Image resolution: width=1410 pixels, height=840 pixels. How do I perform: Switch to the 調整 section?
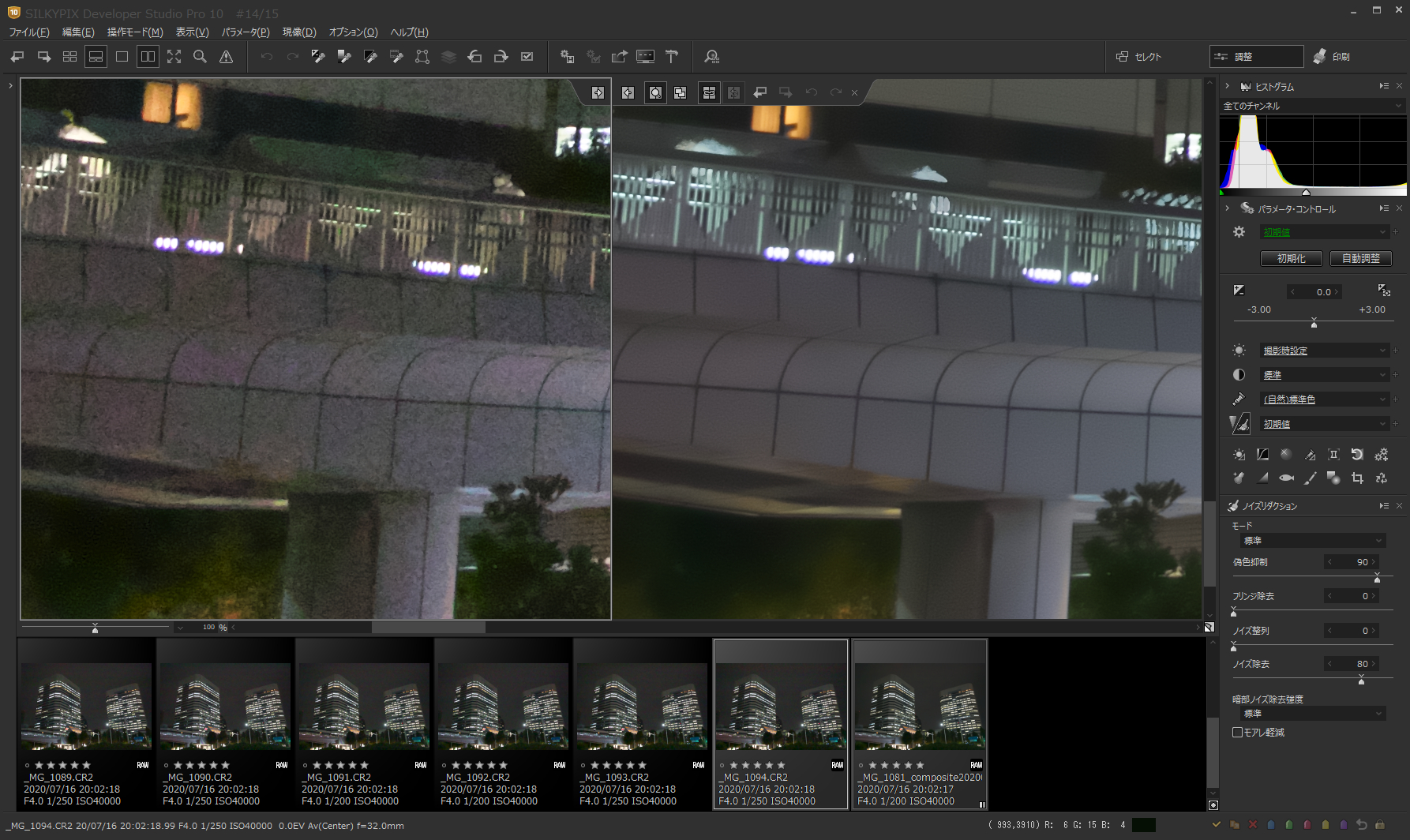click(x=1256, y=57)
